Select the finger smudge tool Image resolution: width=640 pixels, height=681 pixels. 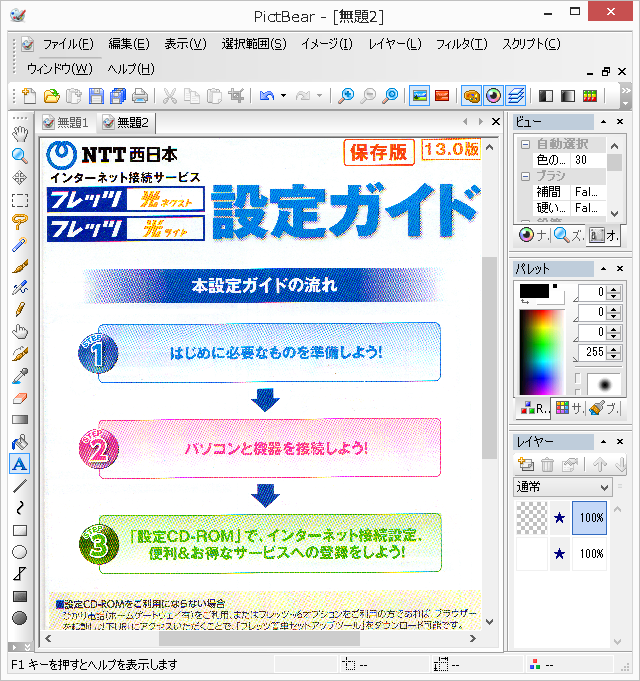pos(20,332)
